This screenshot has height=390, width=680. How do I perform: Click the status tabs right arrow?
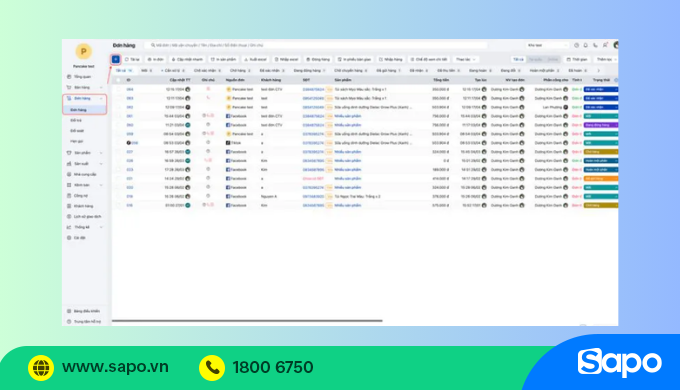[598, 71]
